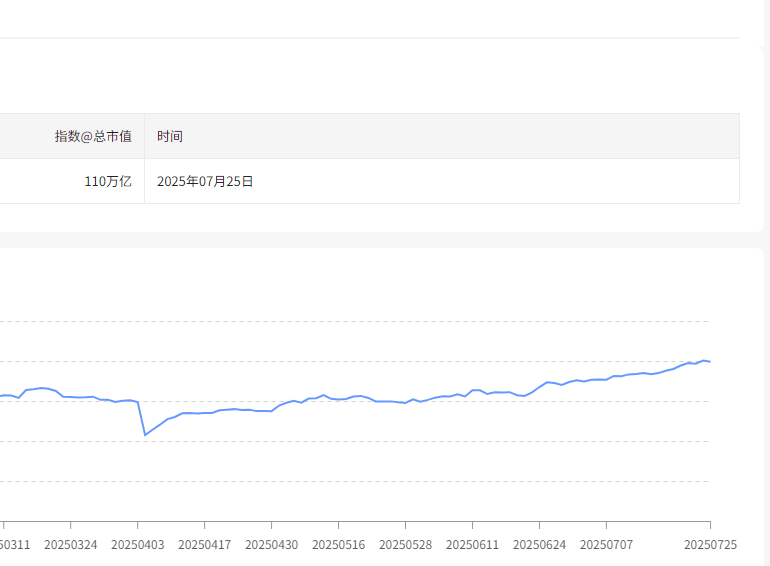Click the 20250707 axis label

[x=606, y=545]
